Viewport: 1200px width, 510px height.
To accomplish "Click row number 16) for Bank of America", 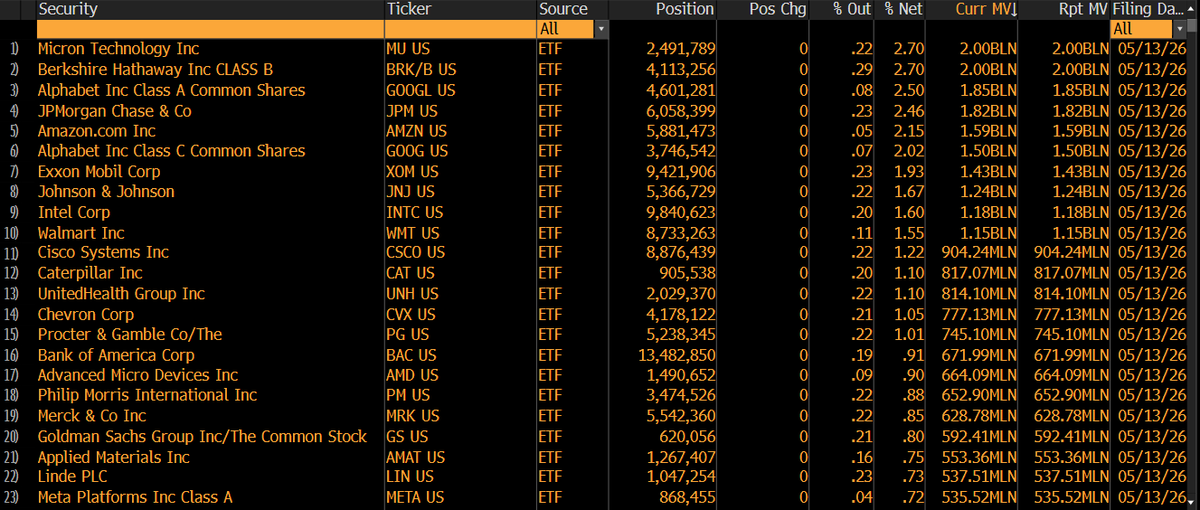I will (x=11, y=355).
